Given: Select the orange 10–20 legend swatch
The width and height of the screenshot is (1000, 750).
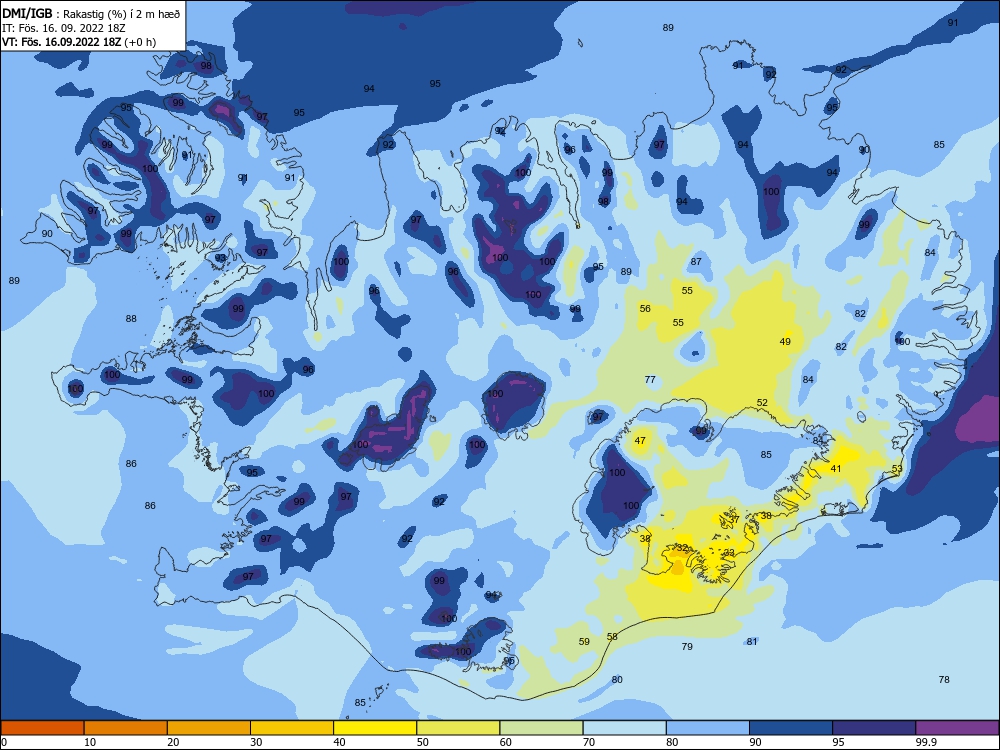Looking at the screenshot, I should coord(126,728).
